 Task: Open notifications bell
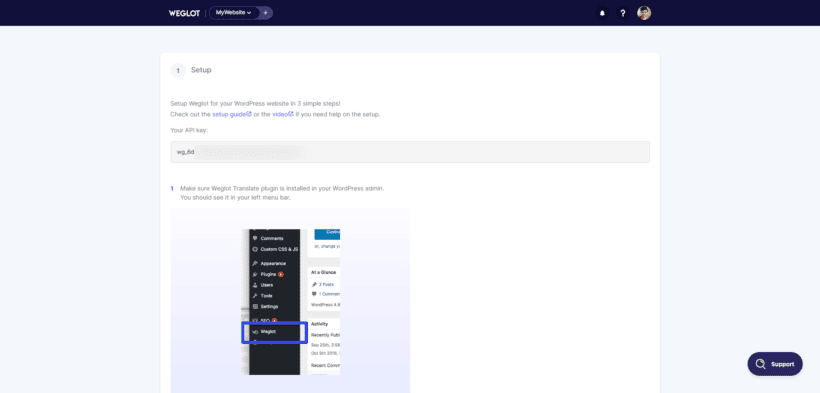(x=602, y=13)
